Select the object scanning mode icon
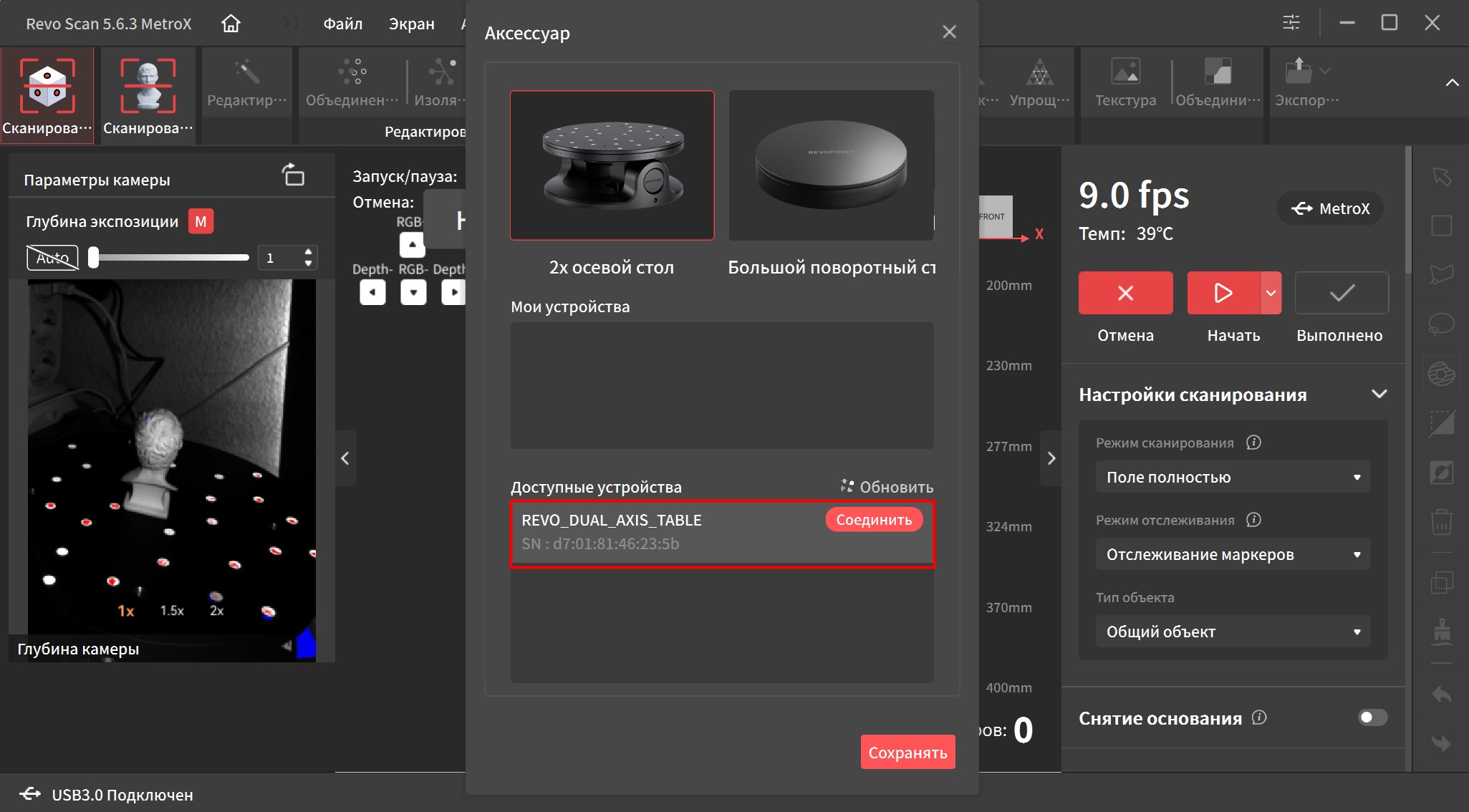1469x812 pixels. click(x=47, y=86)
